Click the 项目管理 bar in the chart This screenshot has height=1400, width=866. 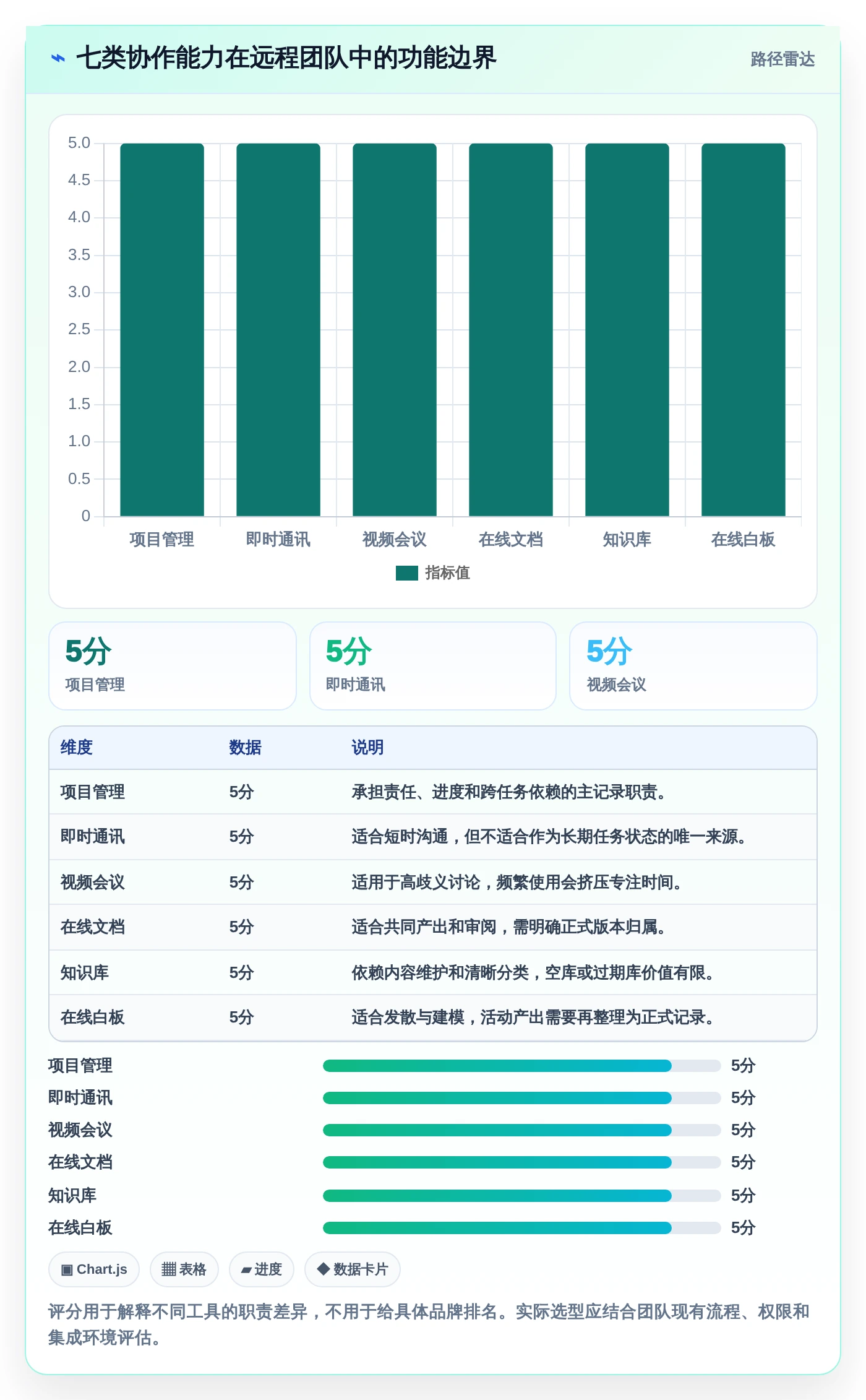click(162, 330)
